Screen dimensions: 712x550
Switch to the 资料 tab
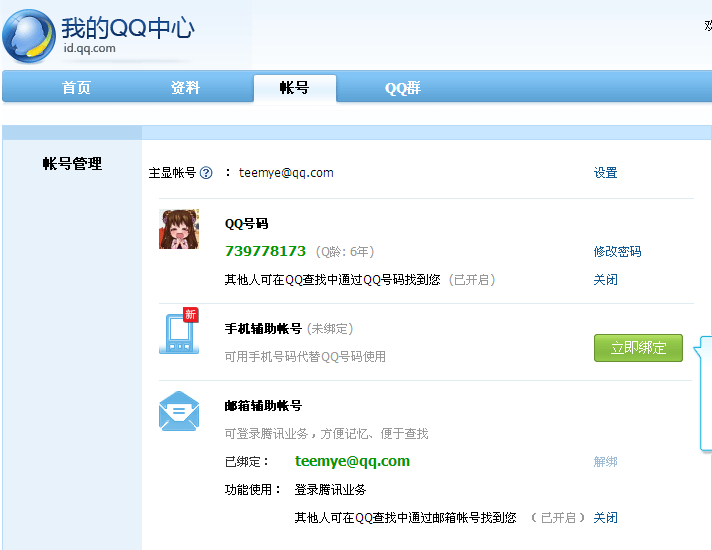185,88
